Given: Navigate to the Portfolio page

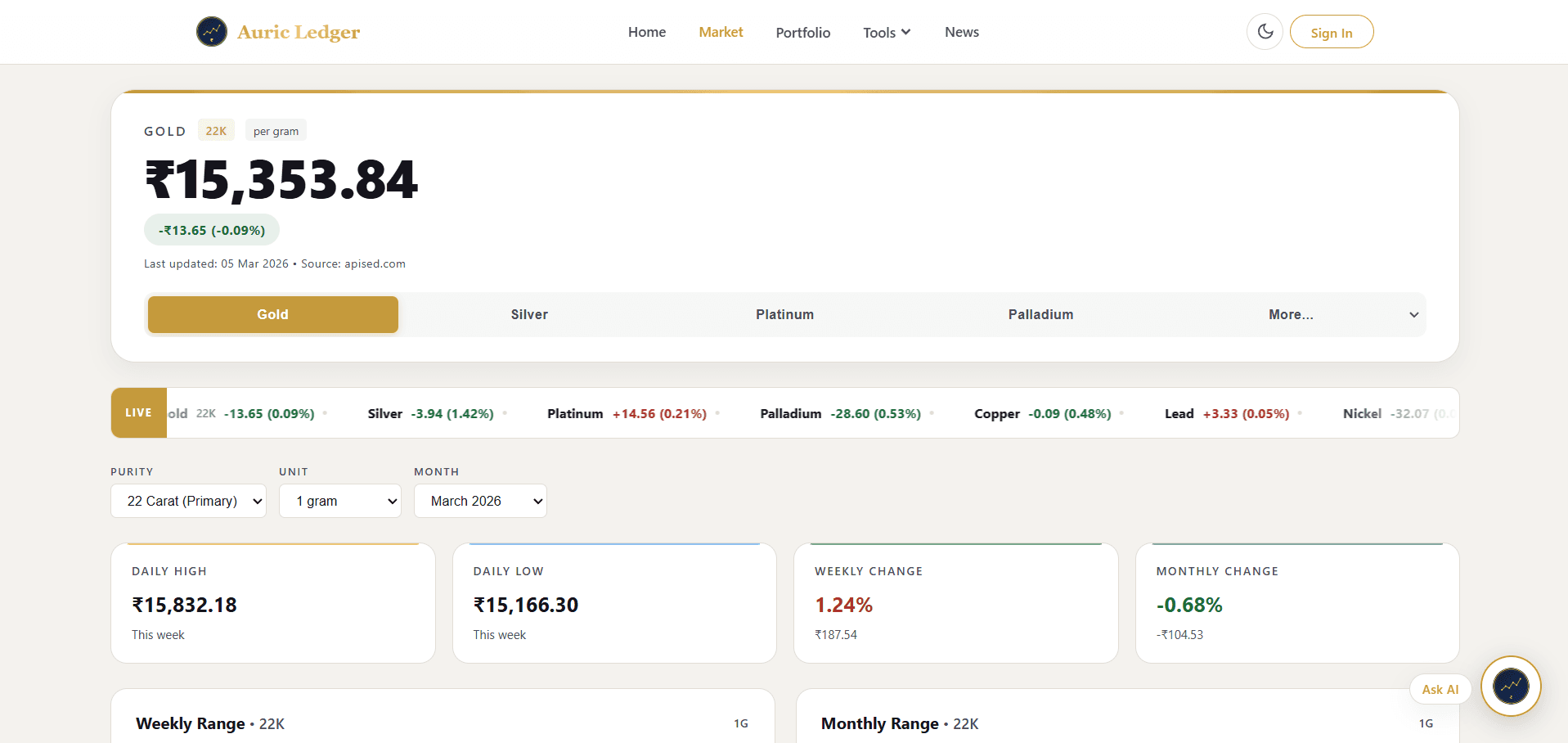Looking at the screenshot, I should click(x=802, y=32).
